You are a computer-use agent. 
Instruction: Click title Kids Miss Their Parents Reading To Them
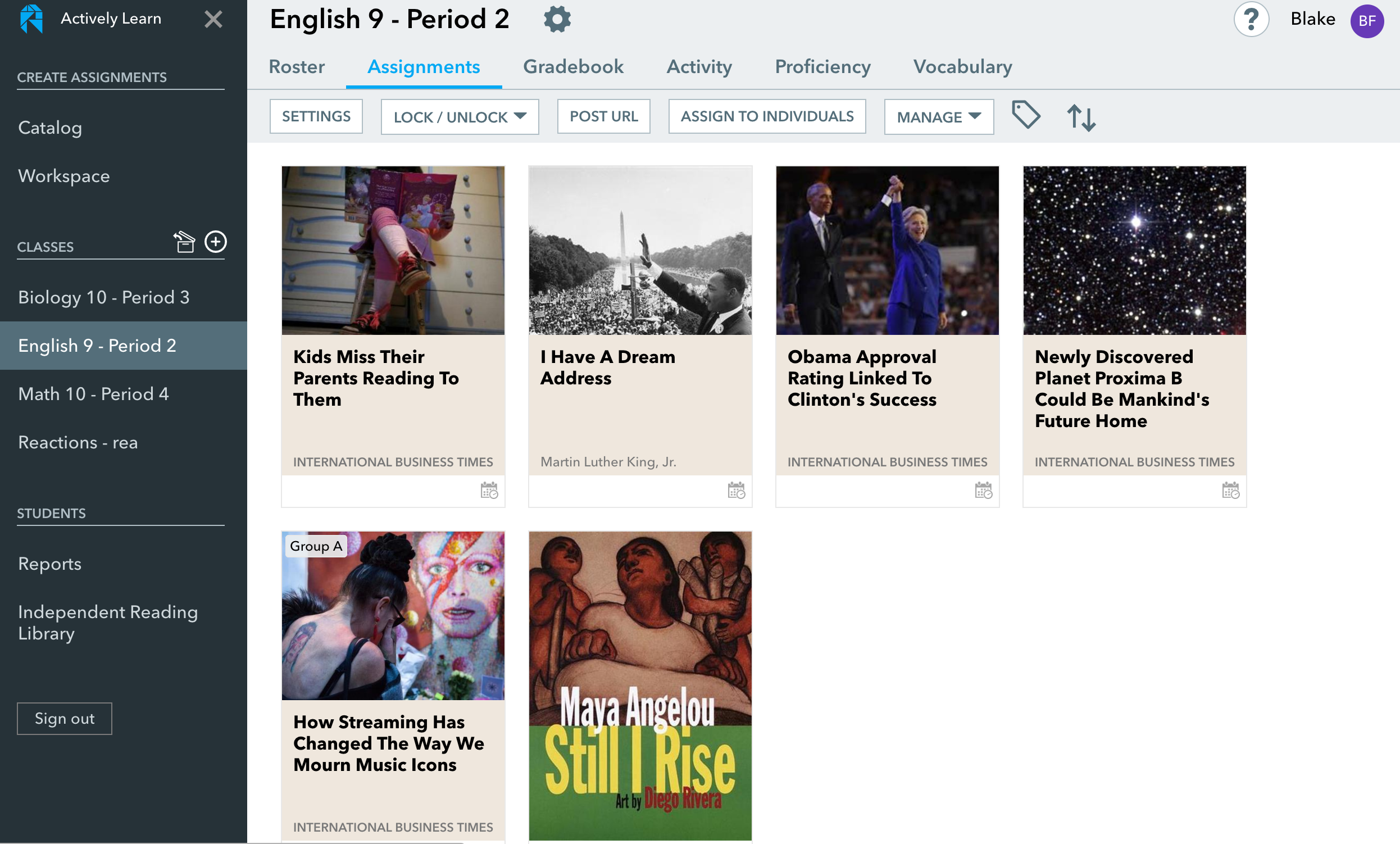tap(376, 378)
